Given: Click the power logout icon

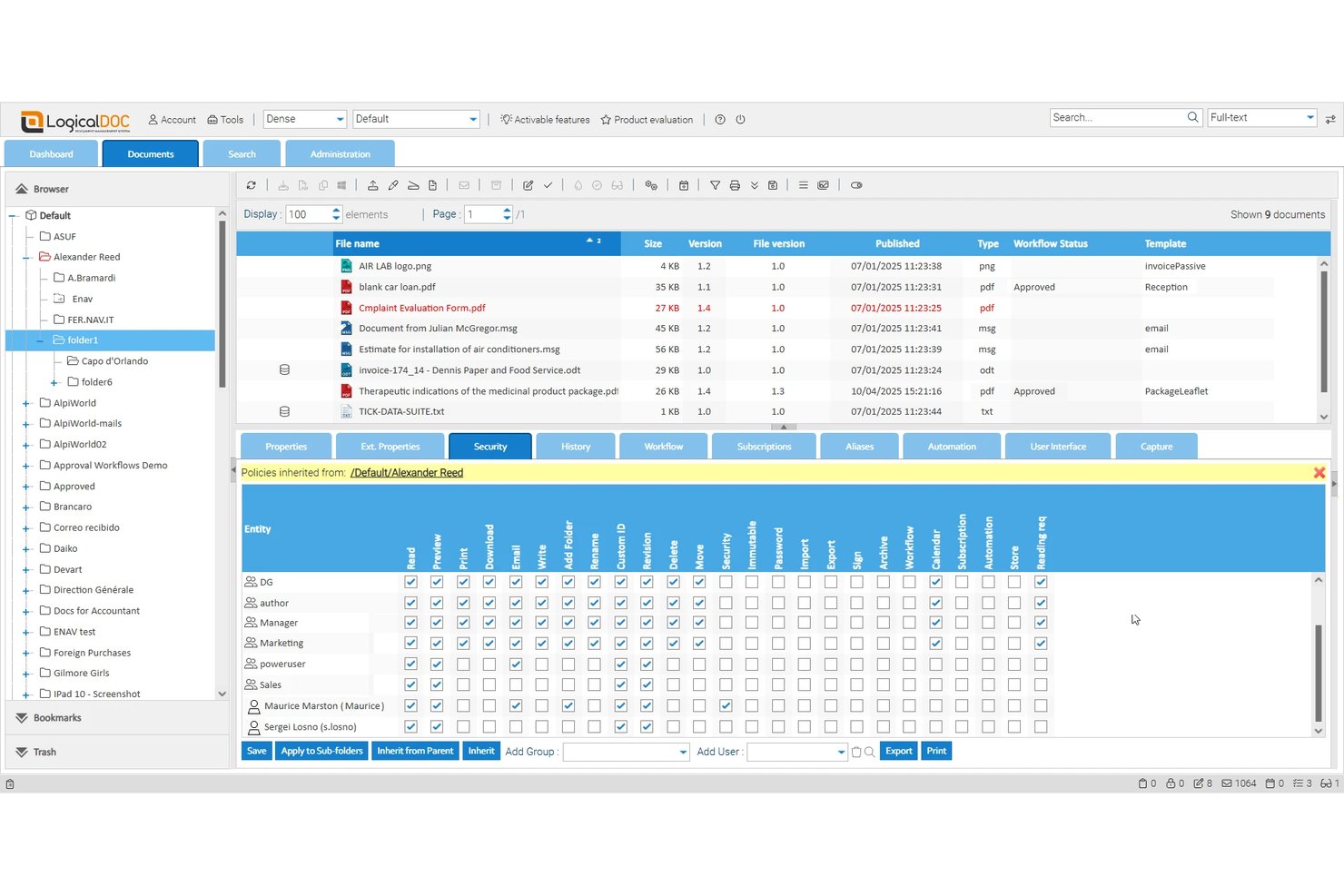Looking at the screenshot, I should point(740,120).
